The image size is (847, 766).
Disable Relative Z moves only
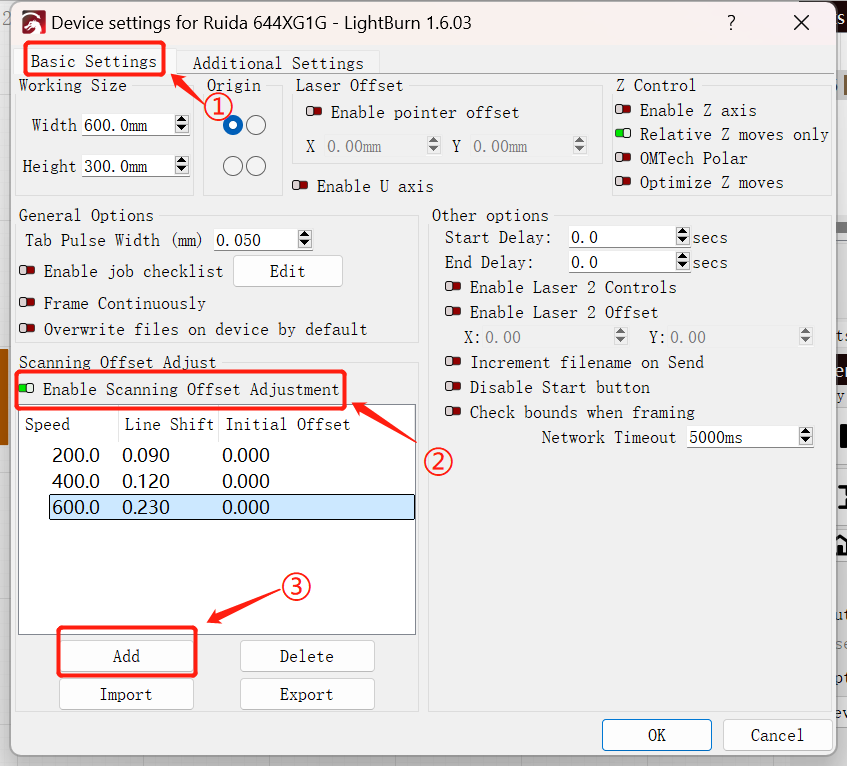pyautogui.click(x=623, y=134)
